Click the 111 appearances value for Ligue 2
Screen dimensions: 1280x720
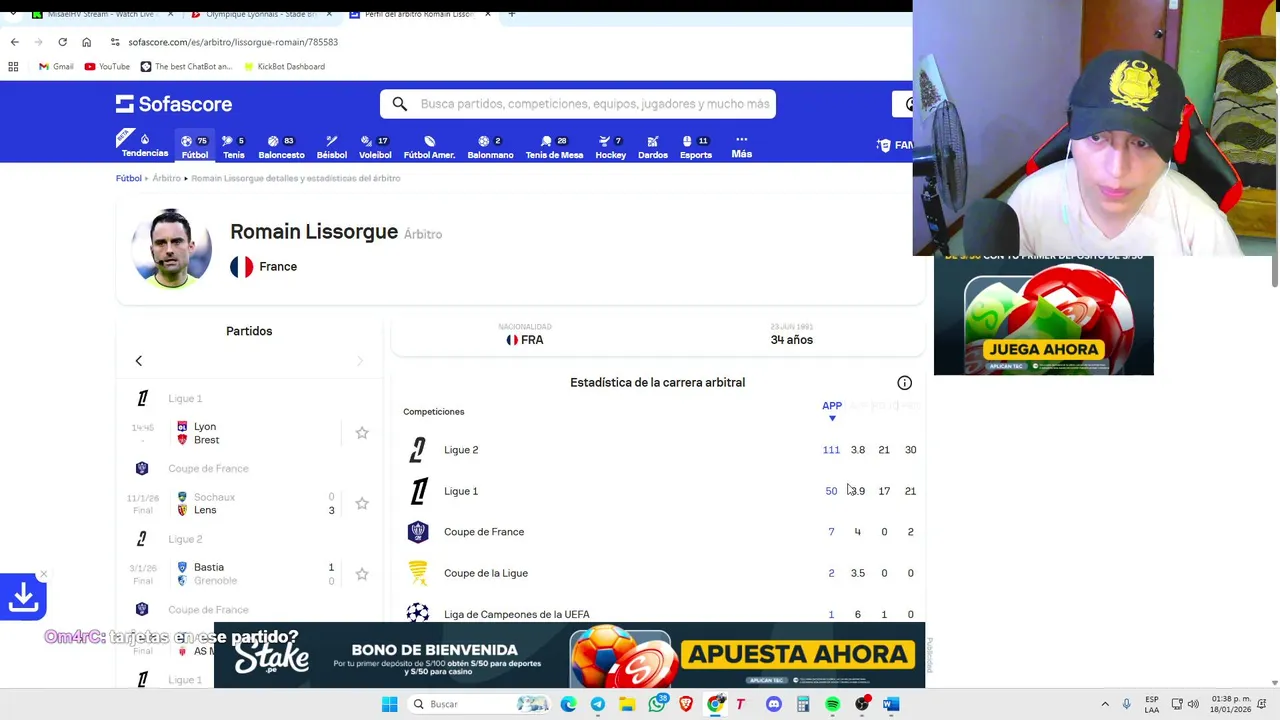click(831, 450)
